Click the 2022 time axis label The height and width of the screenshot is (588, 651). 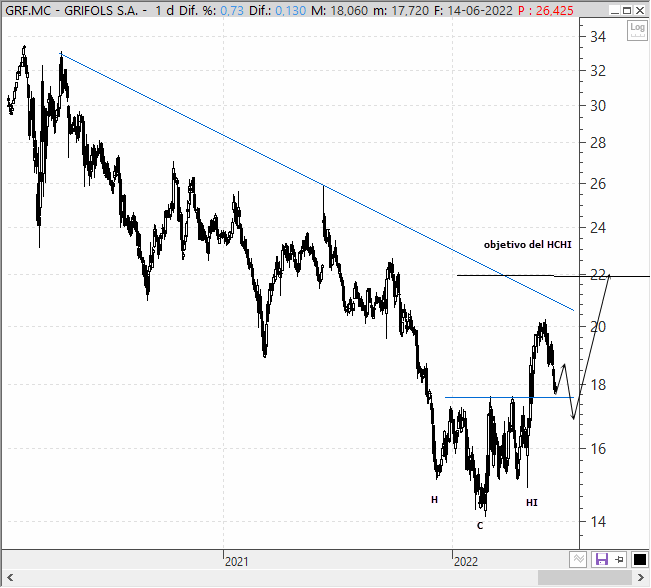466,562
